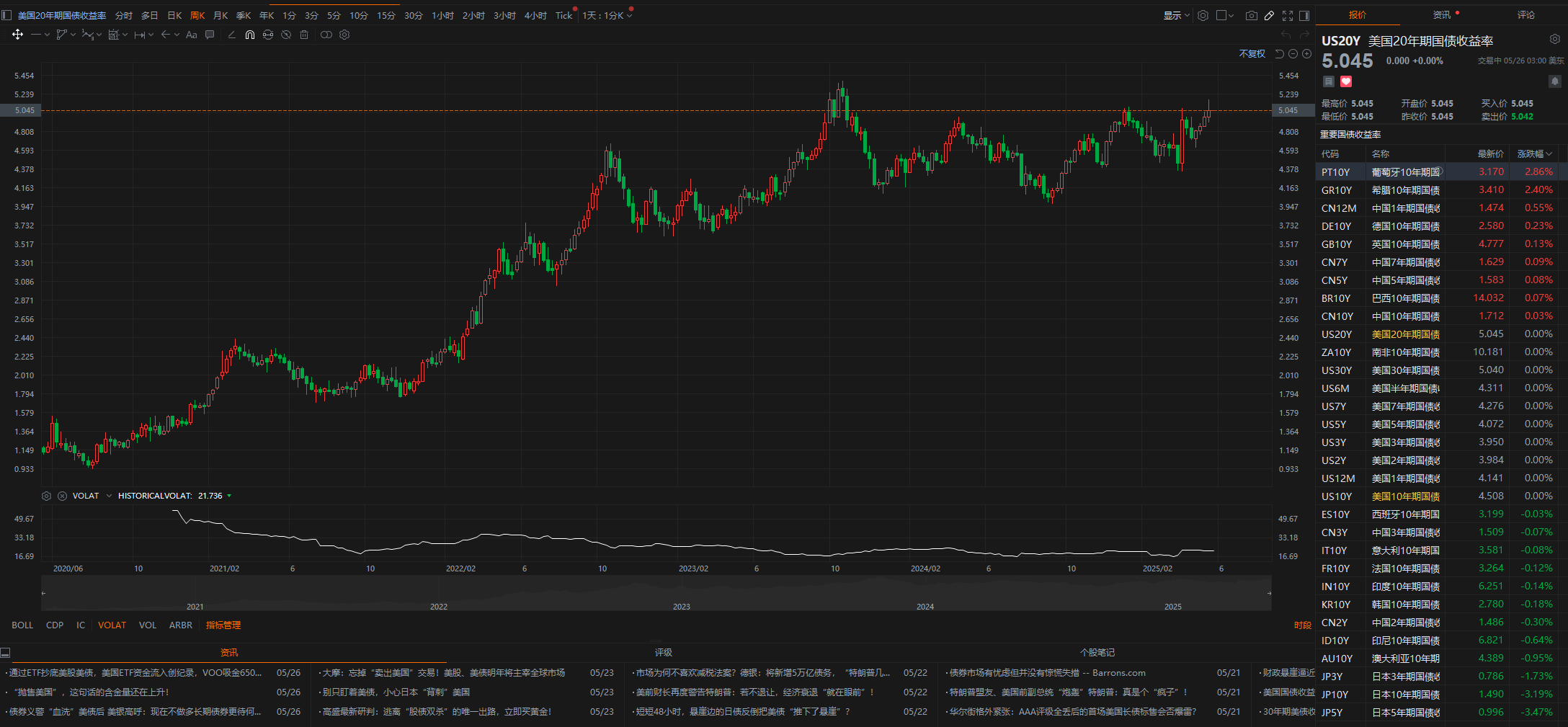Open 指标管理 indicator management

[223, 625]
